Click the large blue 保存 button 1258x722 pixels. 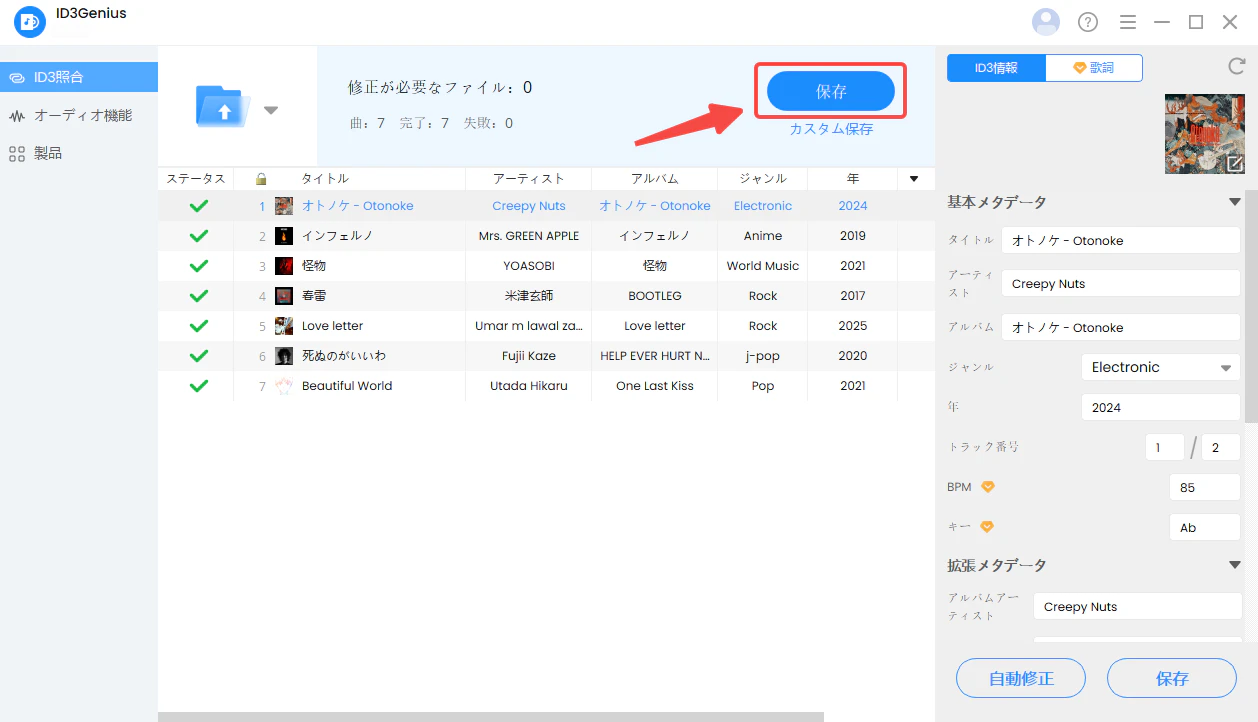[x=830, y=91]
